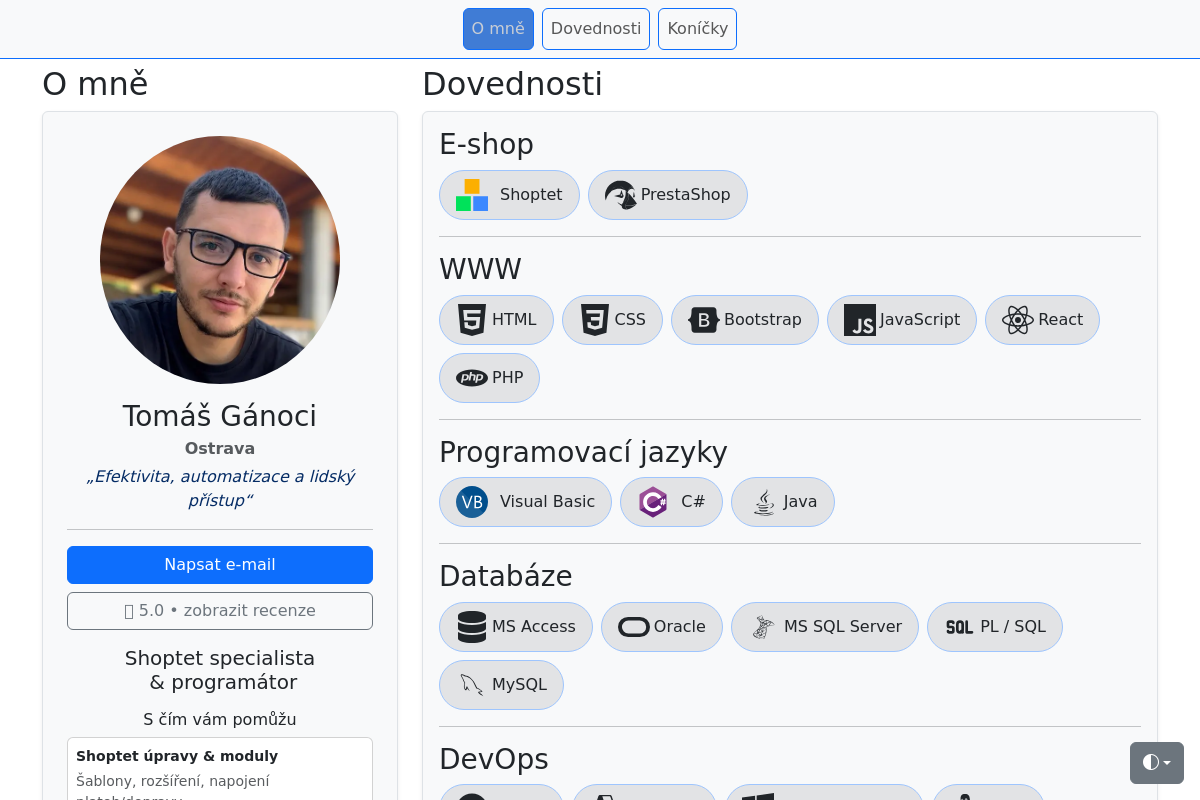Click the Bootstrap icon badge

pos(703,319)
